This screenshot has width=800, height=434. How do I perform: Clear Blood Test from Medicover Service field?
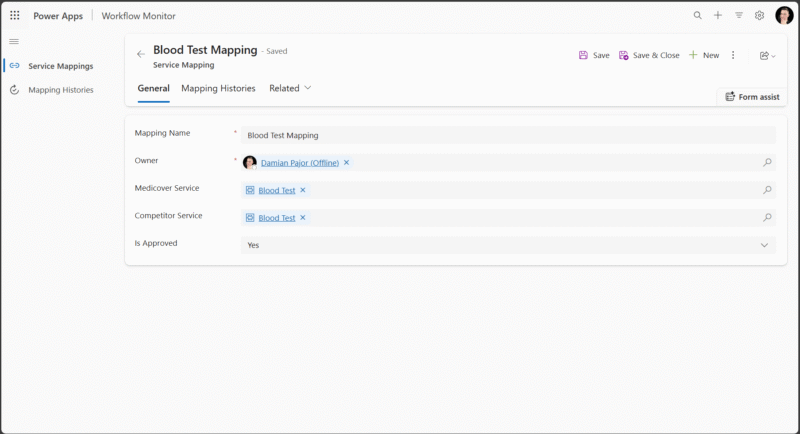(303, 190)
